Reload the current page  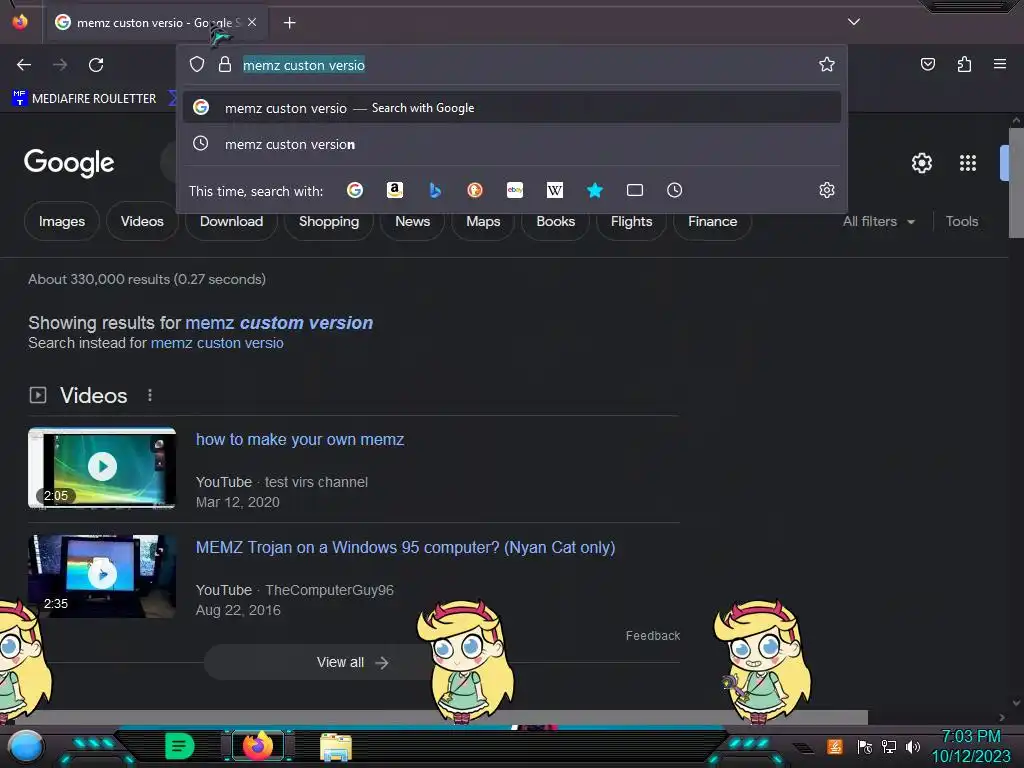tap(96, 65)
